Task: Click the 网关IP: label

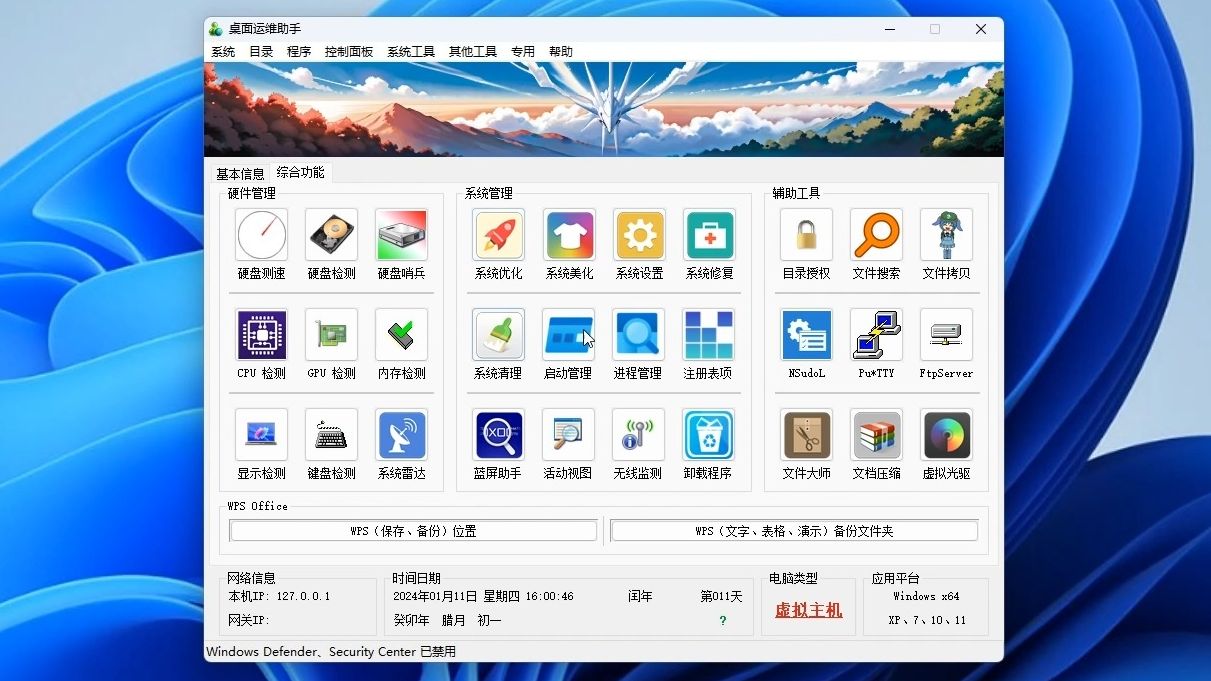Action: [x=250, y=621]
